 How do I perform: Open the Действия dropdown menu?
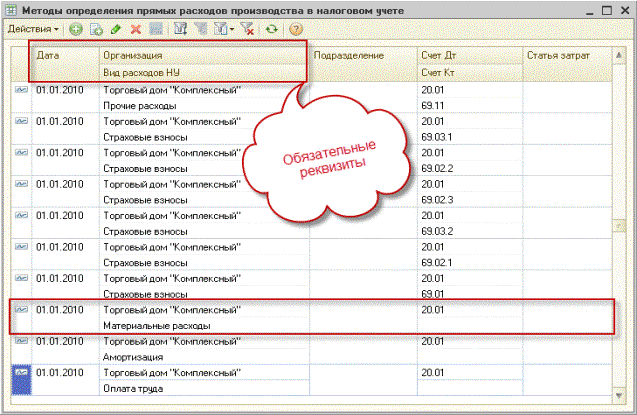[x=33, y=29]
